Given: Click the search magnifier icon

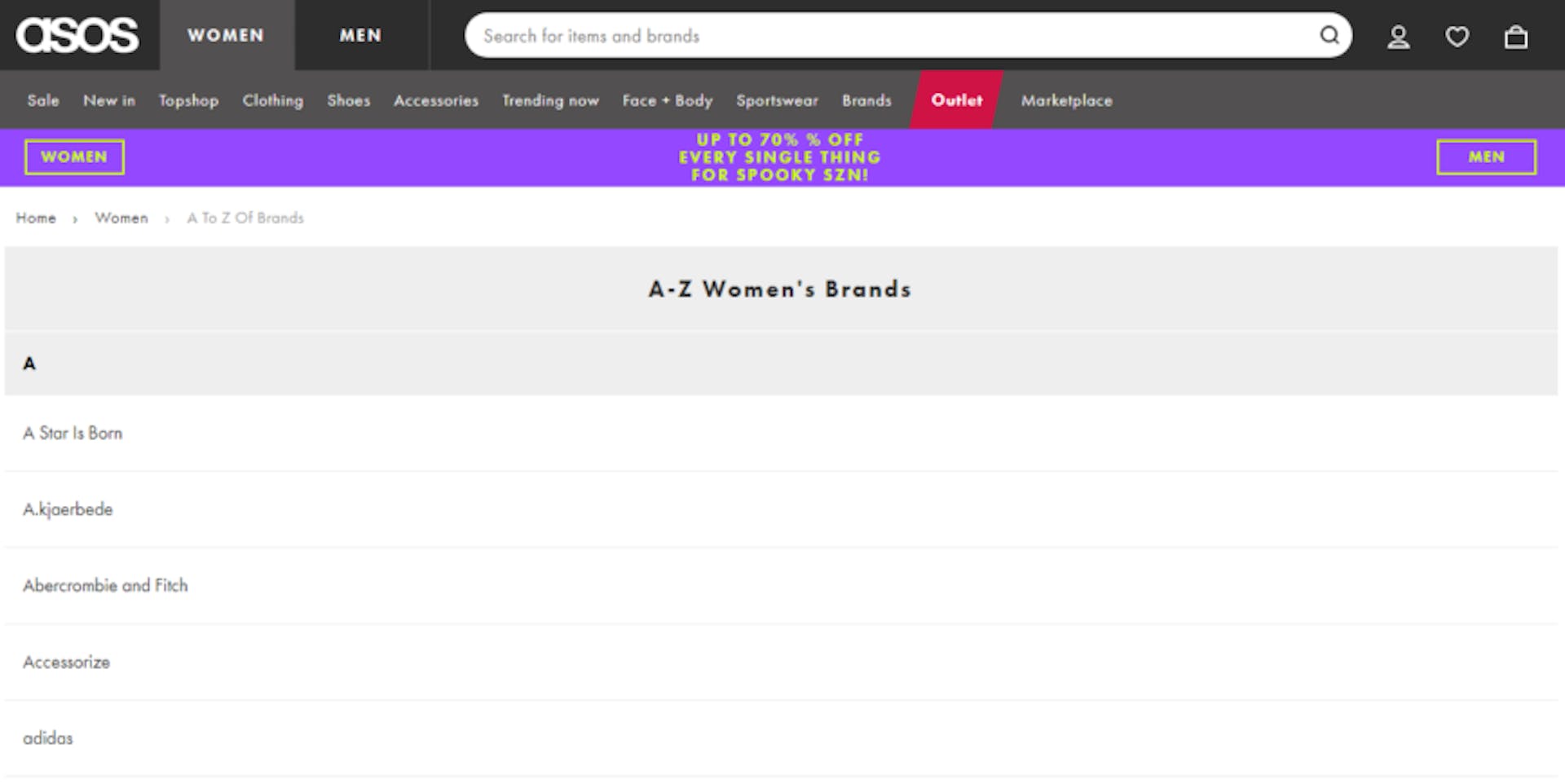Looking at the screenshot, I should click(x=1329, y=35).
